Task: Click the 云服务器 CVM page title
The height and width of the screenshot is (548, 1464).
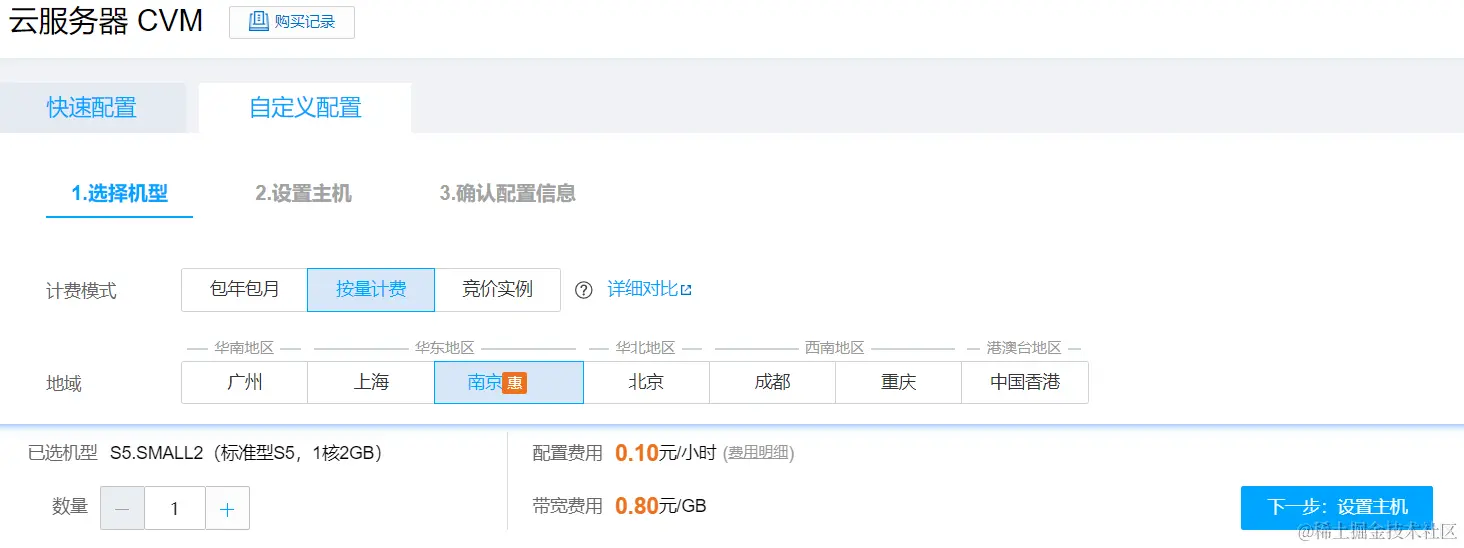Action: [106, 21]
